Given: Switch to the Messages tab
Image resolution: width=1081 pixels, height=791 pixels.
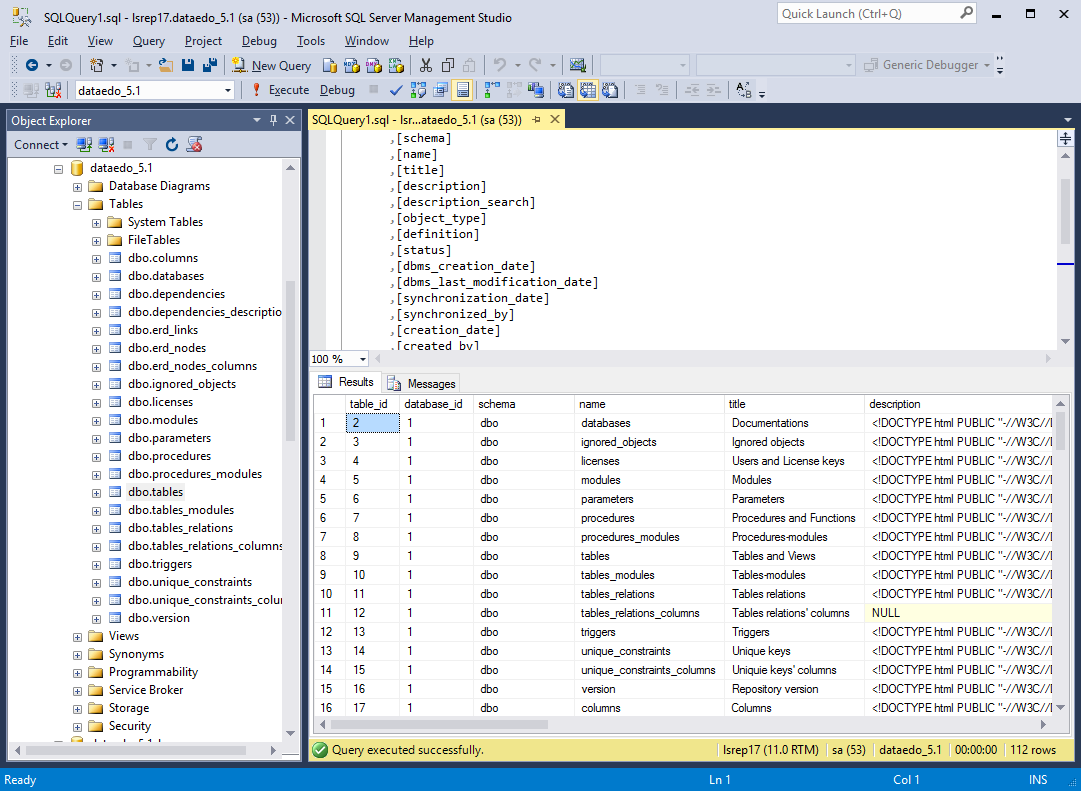Looking at the screenshot, I should pyautogui.click(x=421, y=383).
